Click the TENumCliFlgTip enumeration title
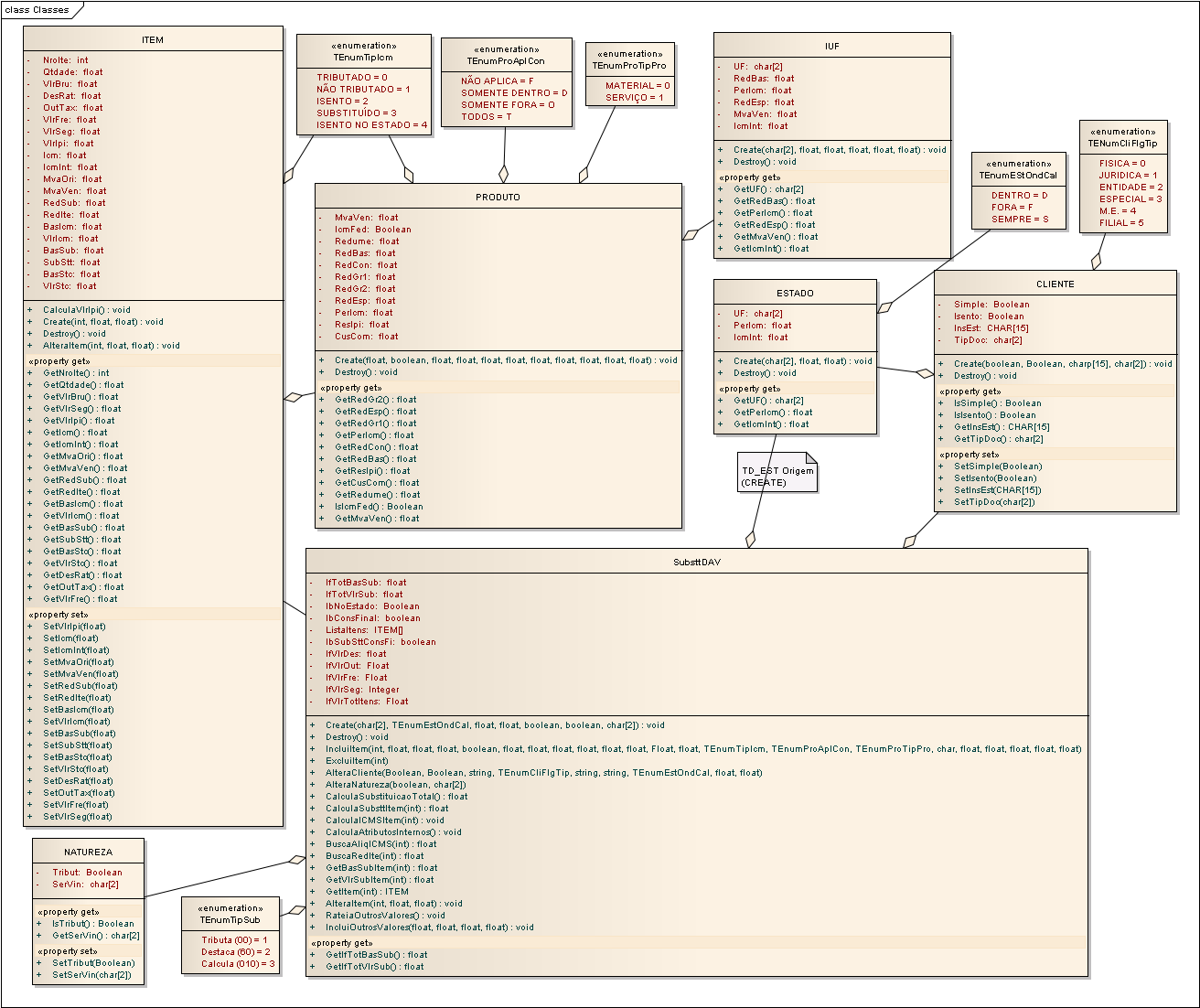This screenshot has height=1008, width=1200. tap(1122, 144)
